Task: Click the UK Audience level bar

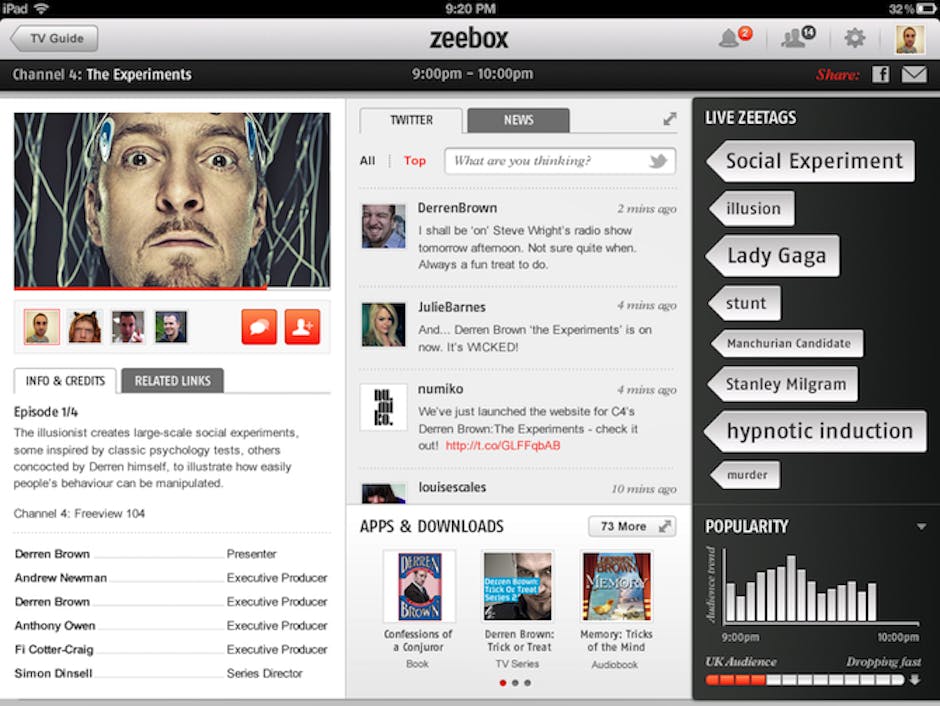Action: (x=805, y=680)
